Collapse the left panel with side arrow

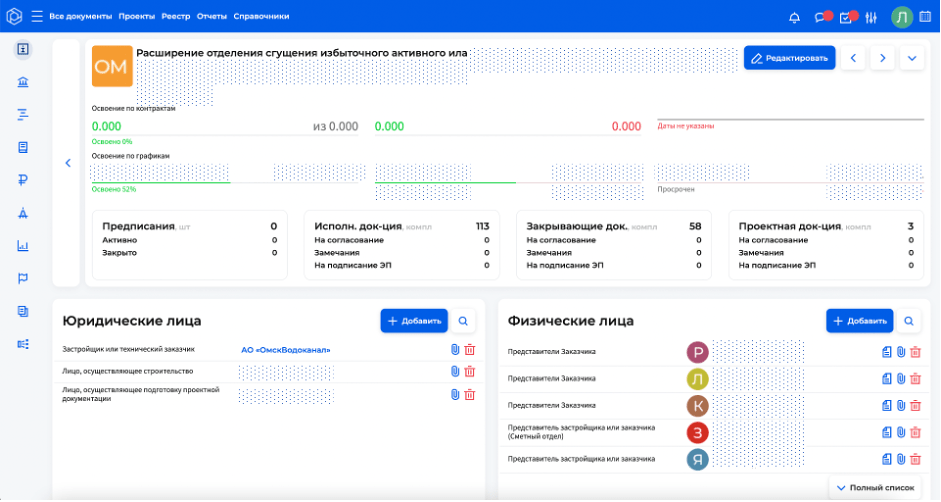68,163
